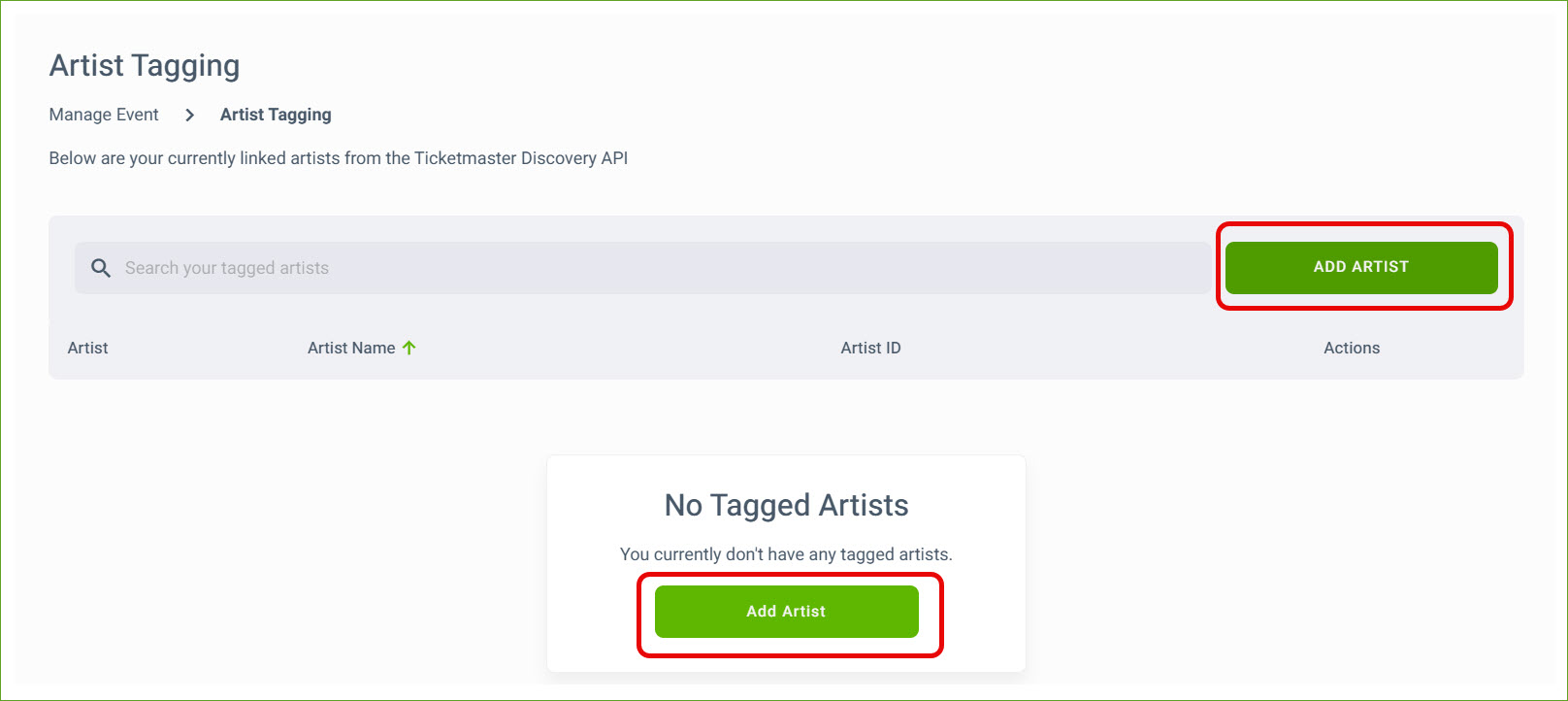Select the Artist Tagging breadcrumb item
Screen dimensions: 1568x701
[x=276, y=115]
